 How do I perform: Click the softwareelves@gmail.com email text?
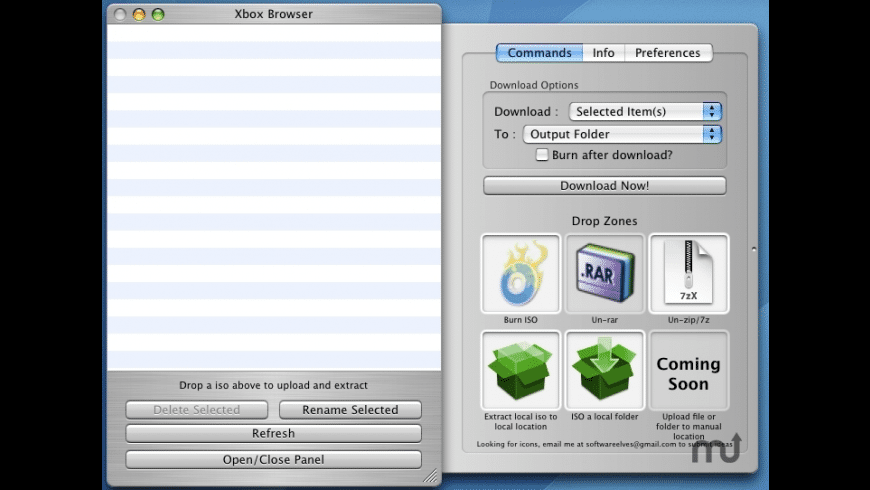tap(631, 444)
